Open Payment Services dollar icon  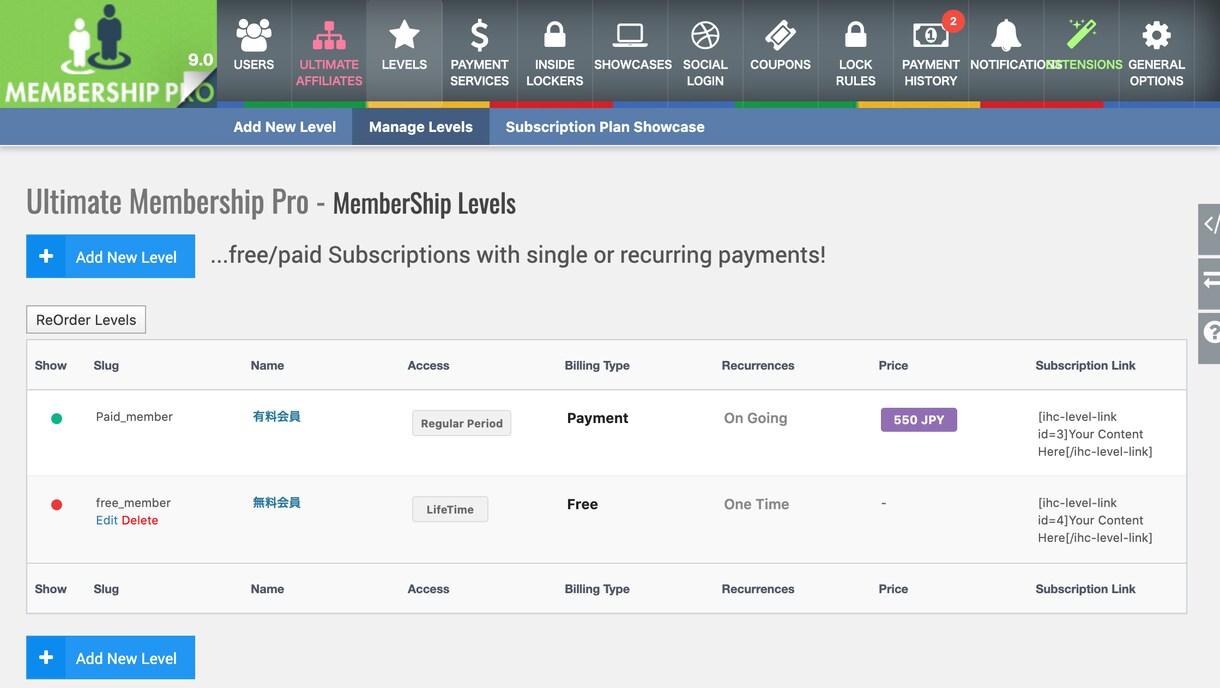[x=480, y=36]
